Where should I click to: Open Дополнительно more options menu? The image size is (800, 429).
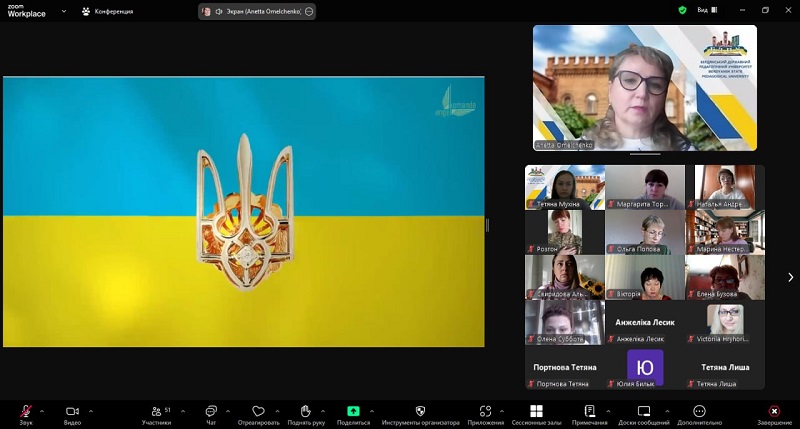pyautogui.click(x=699, y=415)
